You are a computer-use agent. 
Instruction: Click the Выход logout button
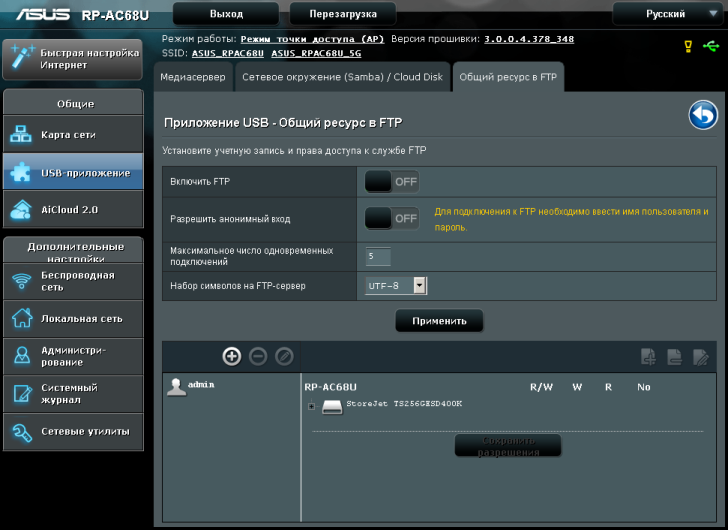226,14
